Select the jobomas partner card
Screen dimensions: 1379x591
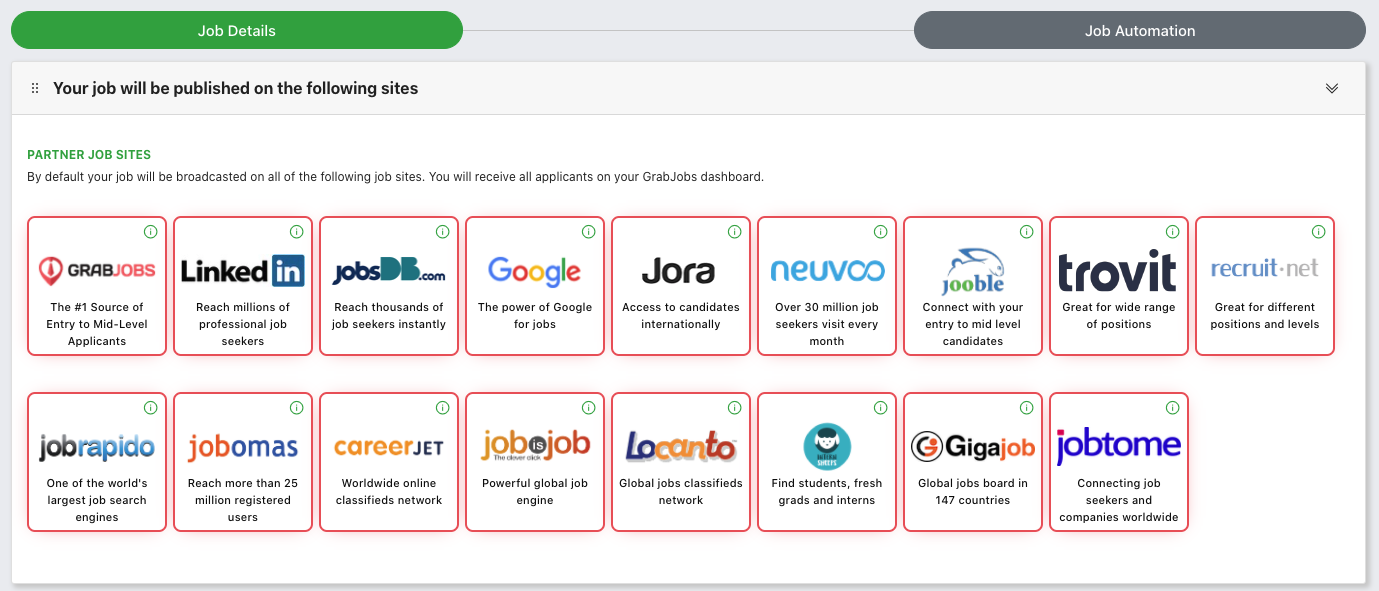(242, 462)
